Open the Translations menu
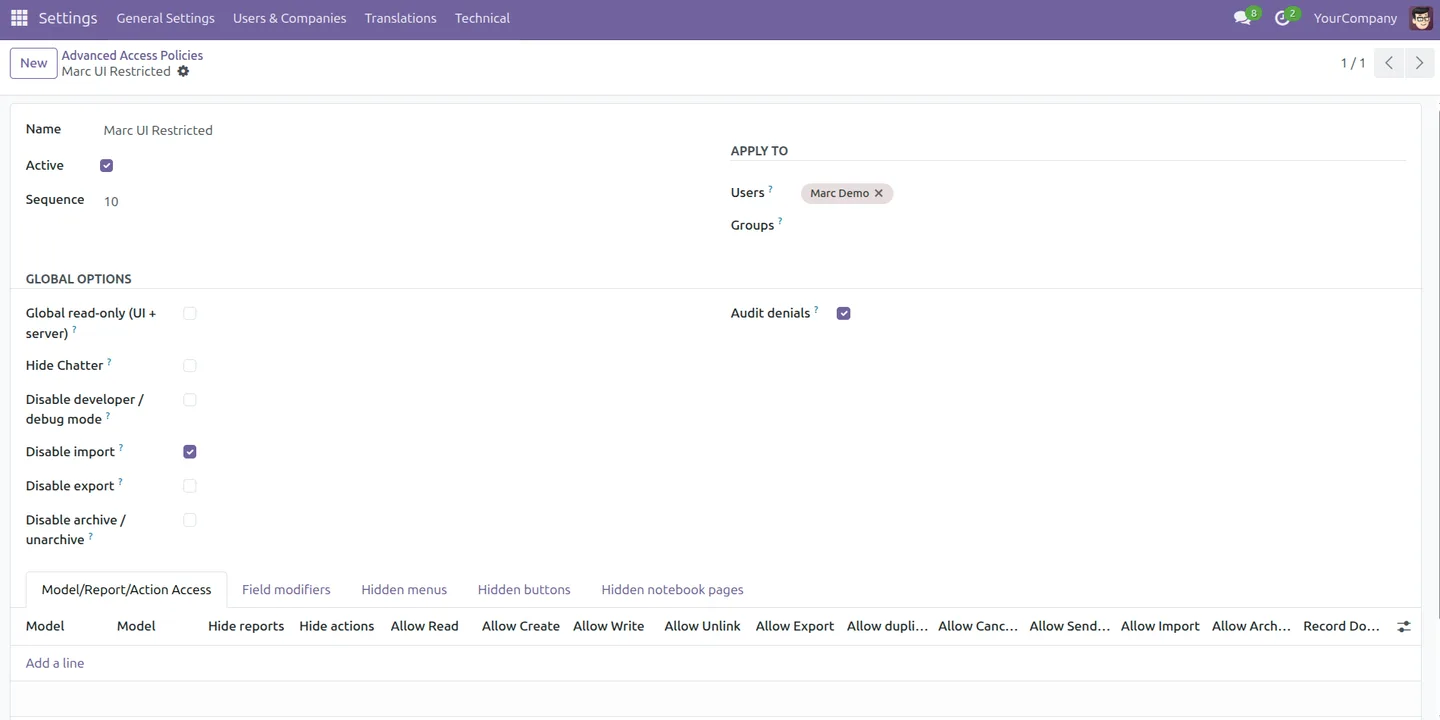The width and height of the screenshot is (1440, 720). coord(401,18)
